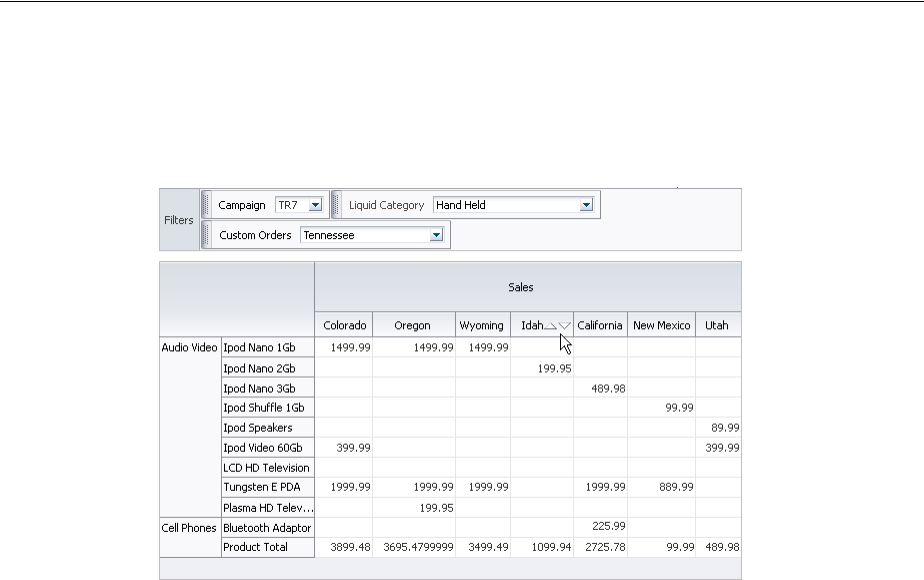Select the LCD HD Television row header
924x580 pixels.
coord(268,468)
